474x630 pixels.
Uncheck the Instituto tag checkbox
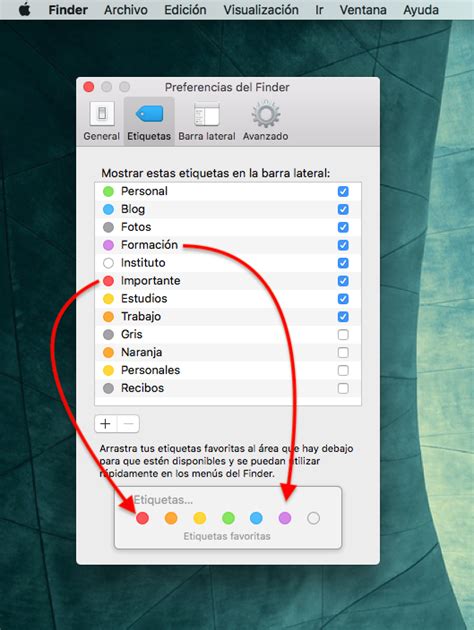coord(343,263)
